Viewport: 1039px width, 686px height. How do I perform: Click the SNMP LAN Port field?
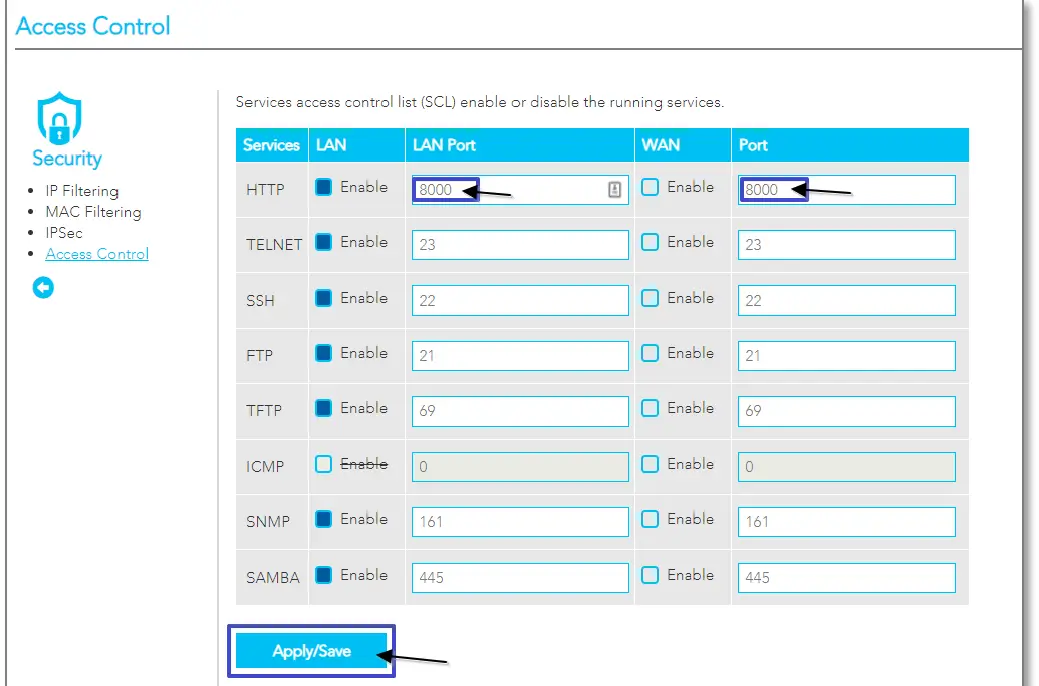[520, 522]
